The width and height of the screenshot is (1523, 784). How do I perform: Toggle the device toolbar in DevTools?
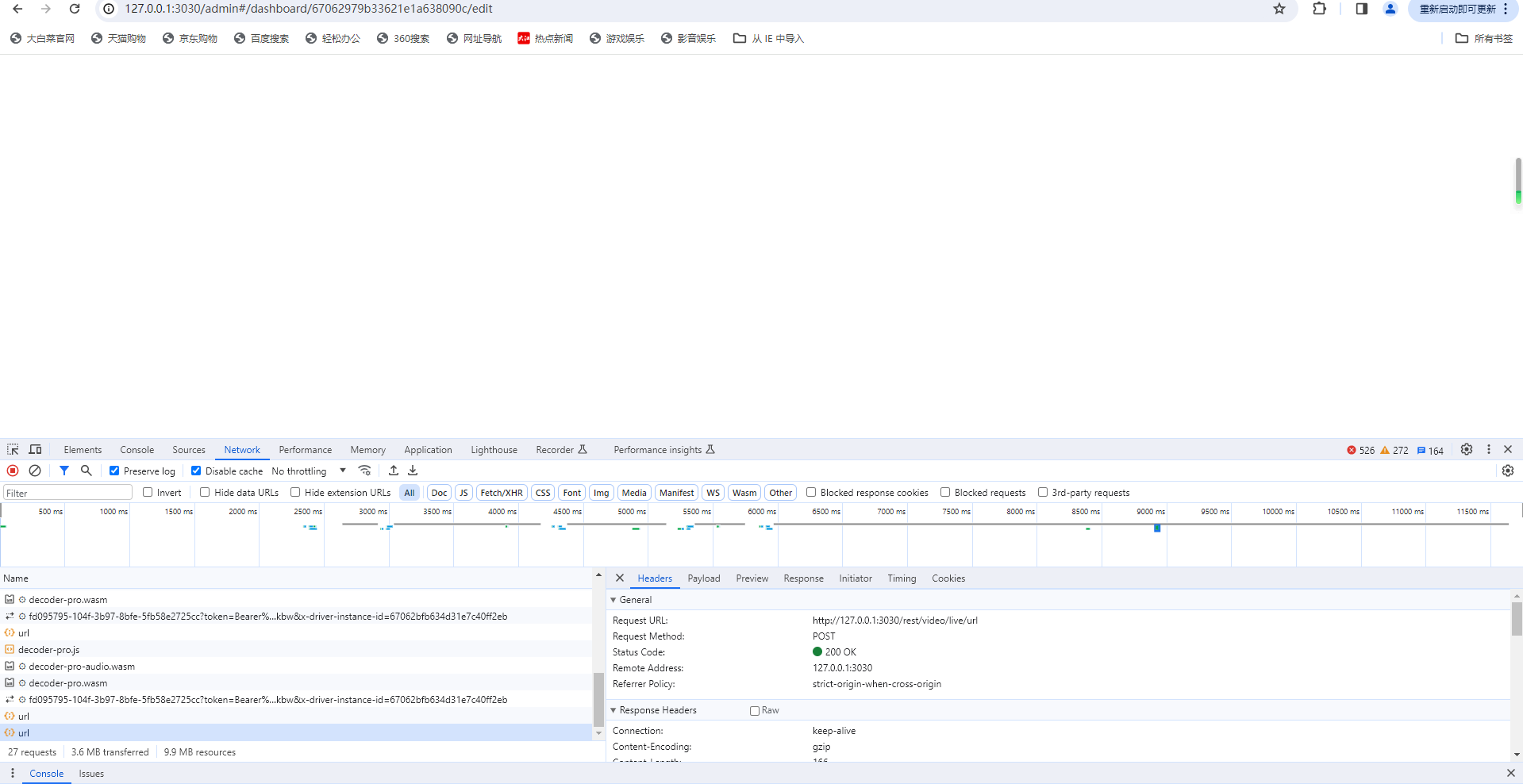pos(36,449)
